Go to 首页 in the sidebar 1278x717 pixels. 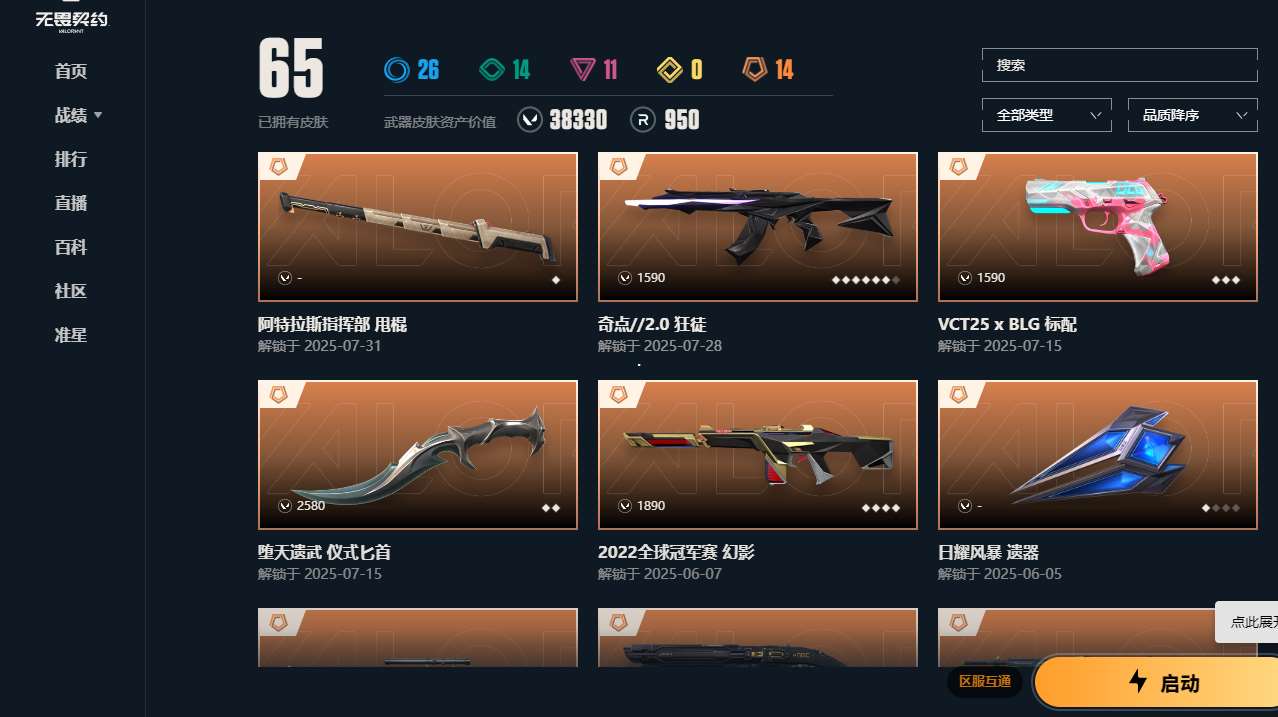point(71,71)
